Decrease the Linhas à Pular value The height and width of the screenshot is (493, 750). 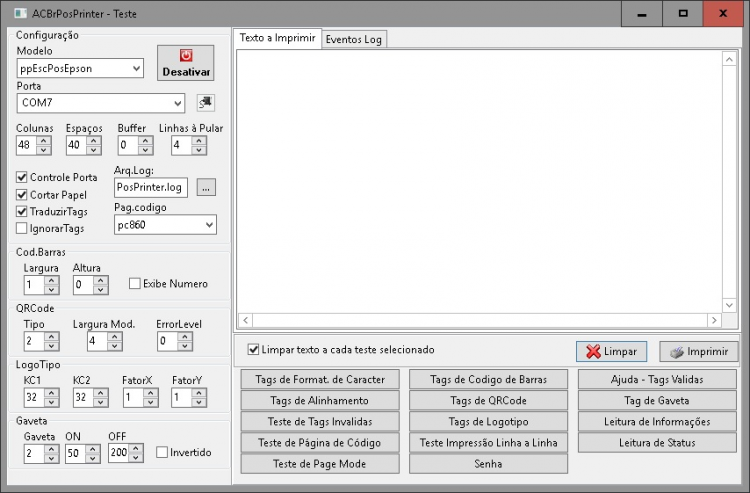point(199,150)
